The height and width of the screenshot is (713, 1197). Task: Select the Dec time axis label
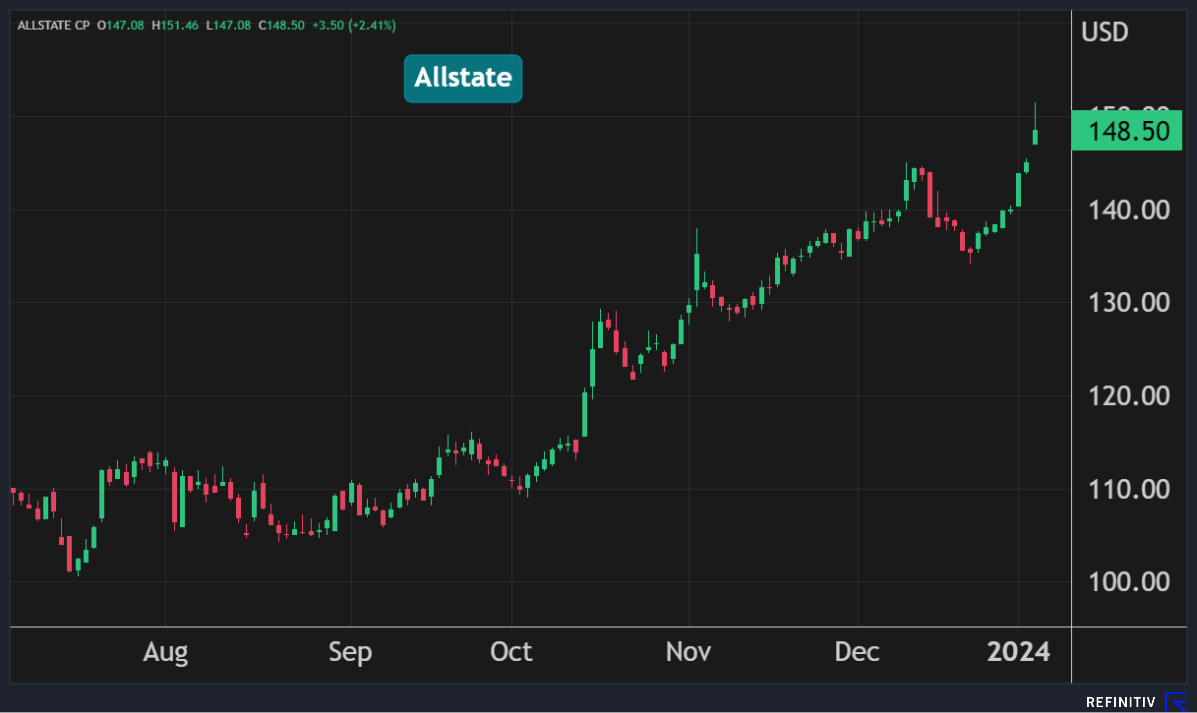857,653
